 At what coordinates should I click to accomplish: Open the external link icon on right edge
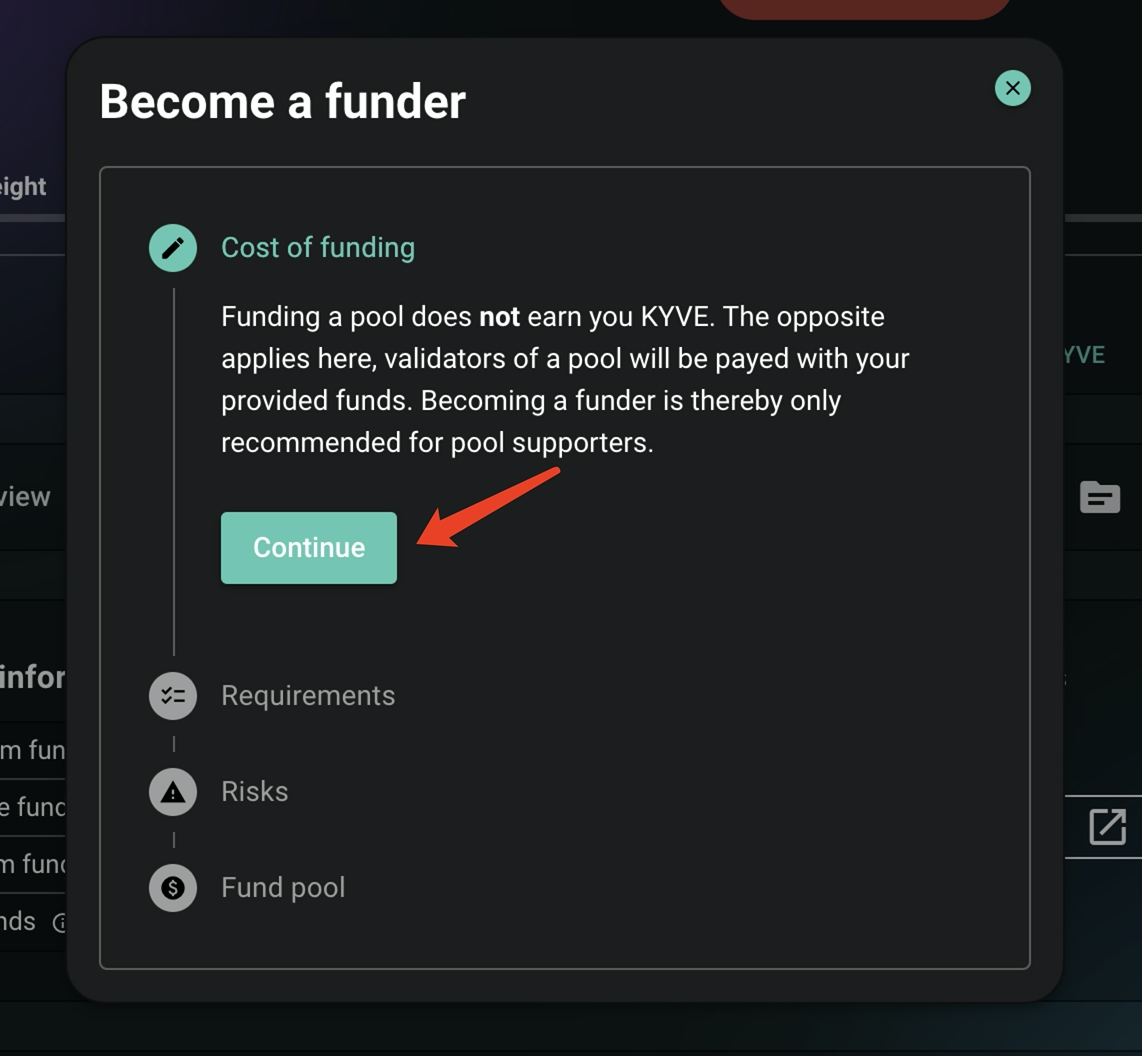[1107, 827]
